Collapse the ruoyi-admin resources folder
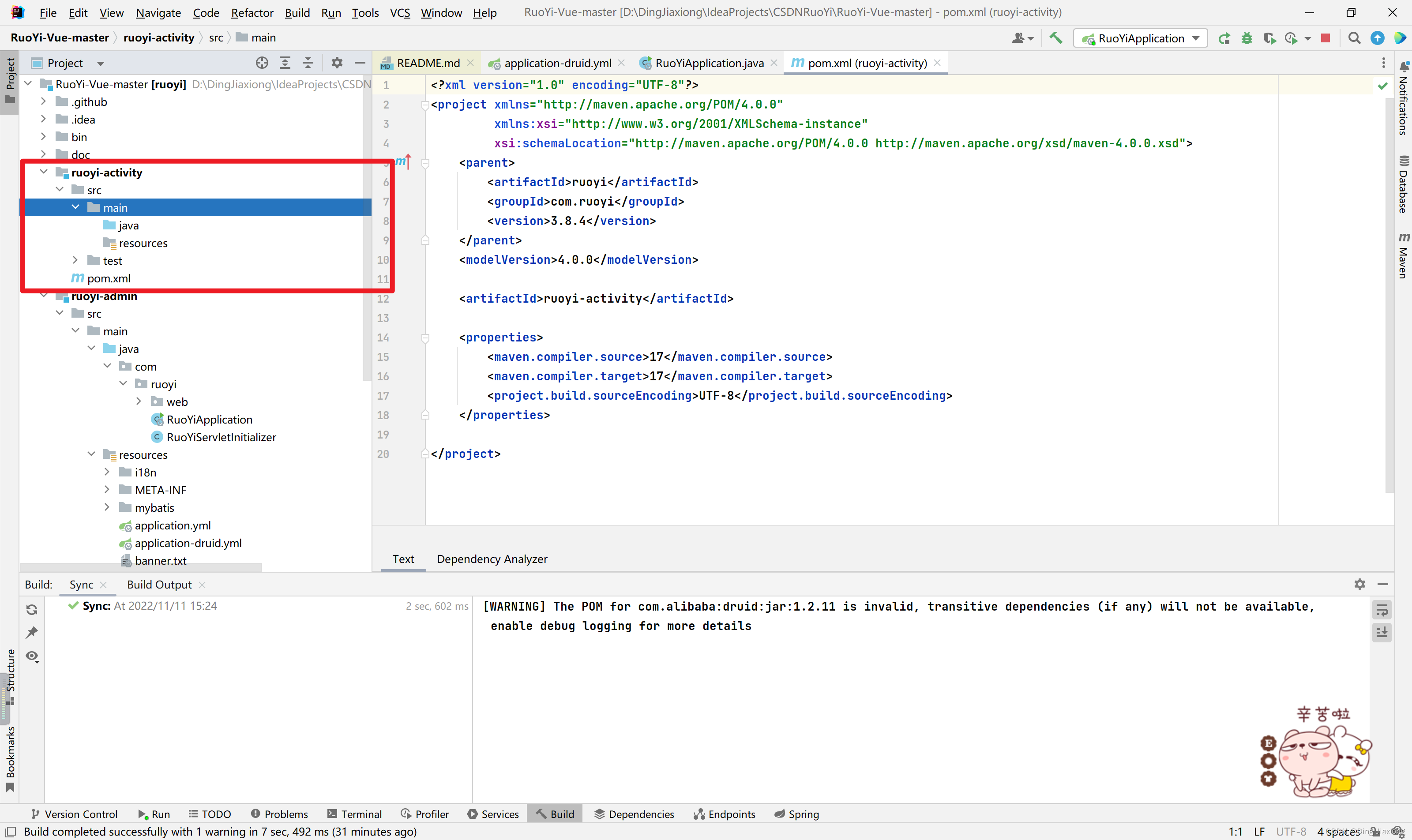This screenshot has width=1412, height=840. 91,454
